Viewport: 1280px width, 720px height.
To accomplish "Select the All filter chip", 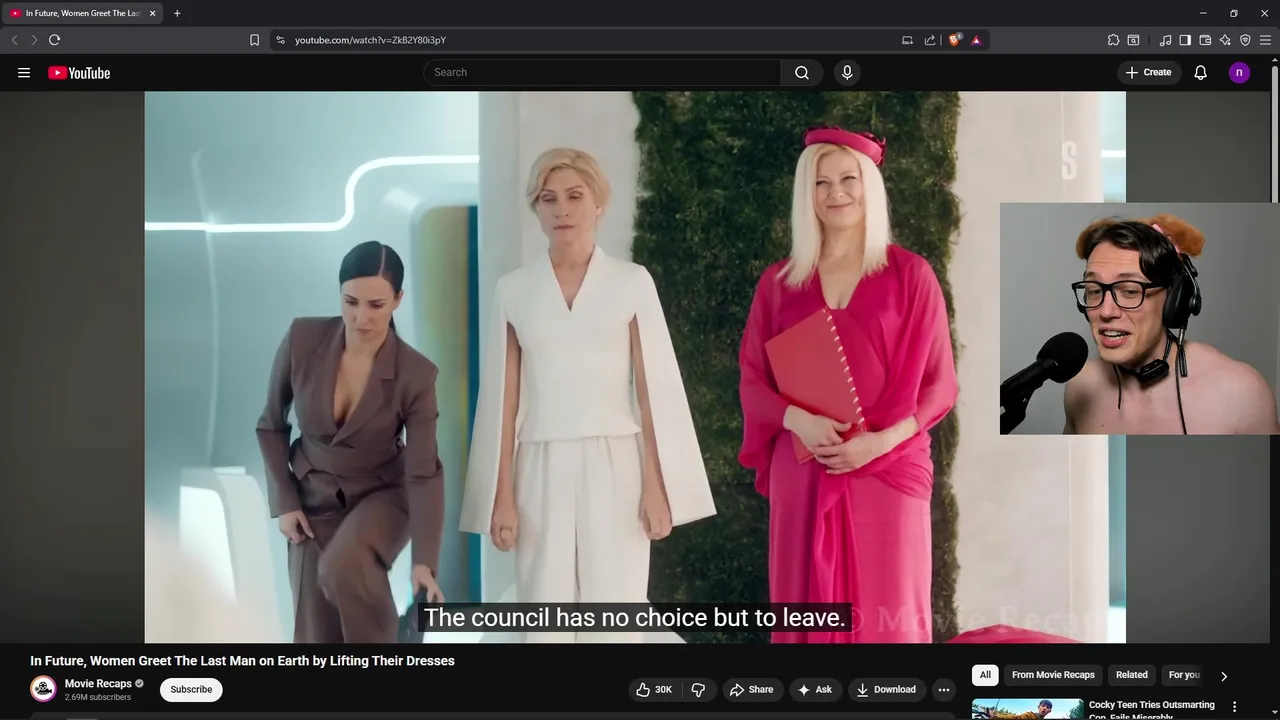I will tap(985, 675).
